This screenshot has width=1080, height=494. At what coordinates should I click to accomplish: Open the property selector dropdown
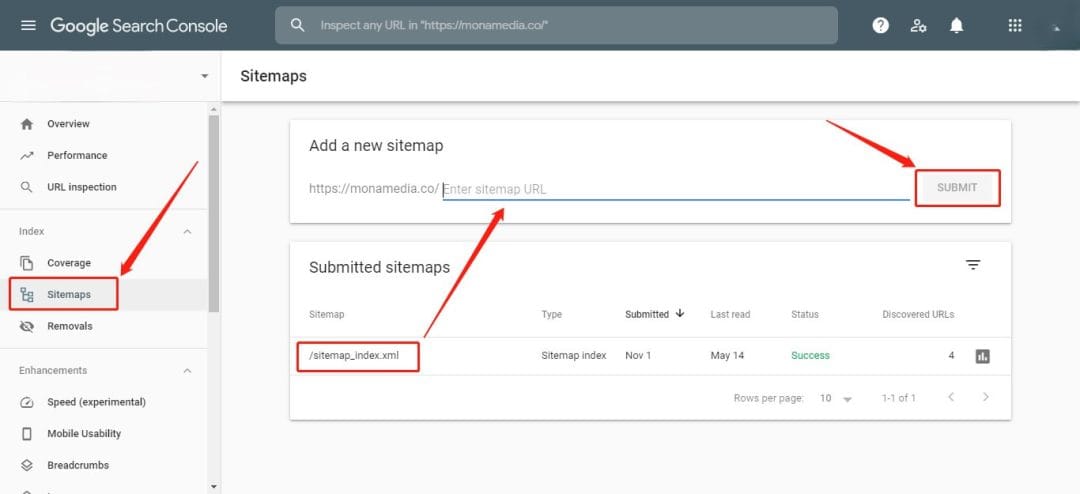click(204, 76)
